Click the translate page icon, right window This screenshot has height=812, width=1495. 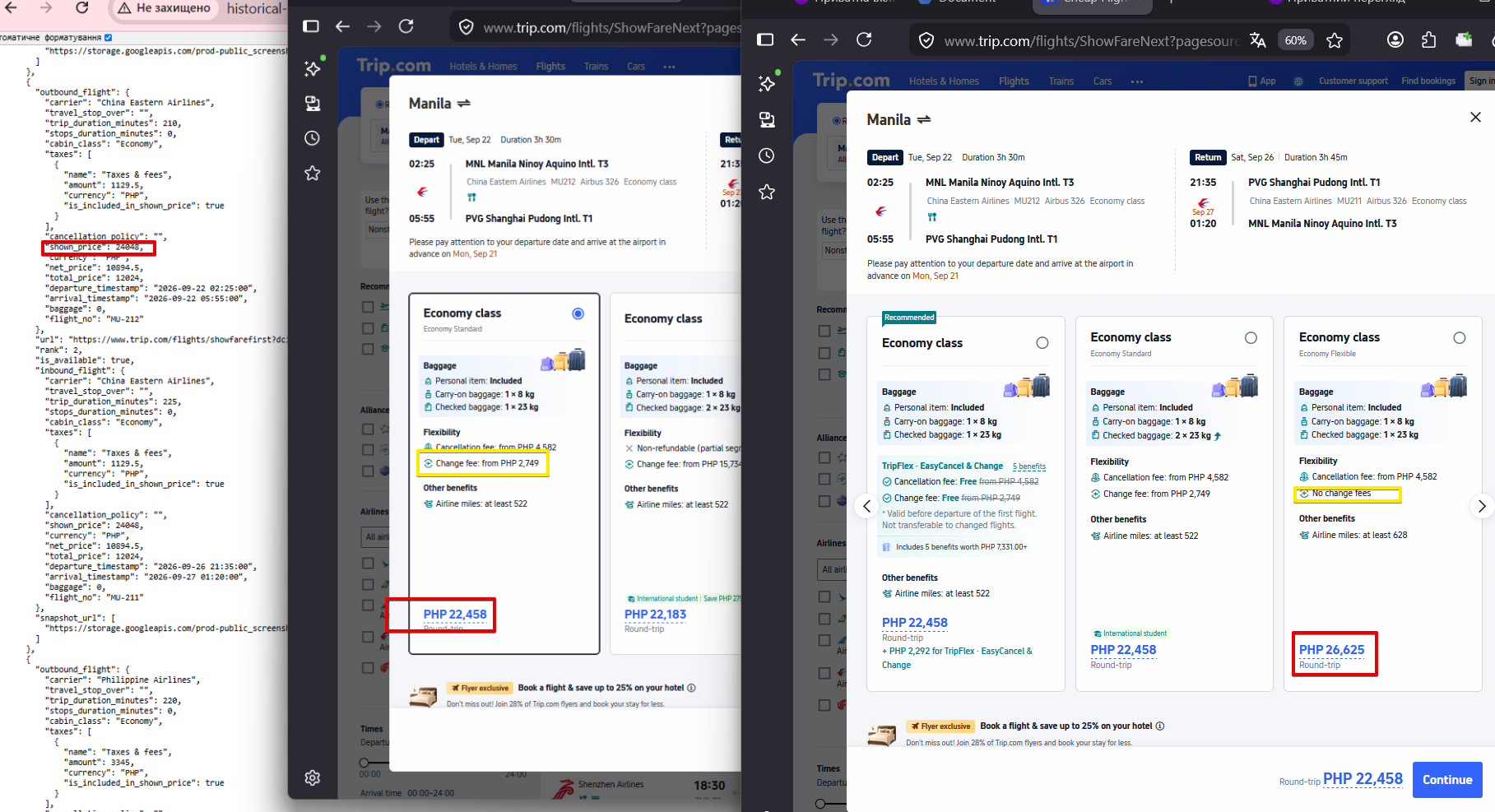(x=1257, y=39)
